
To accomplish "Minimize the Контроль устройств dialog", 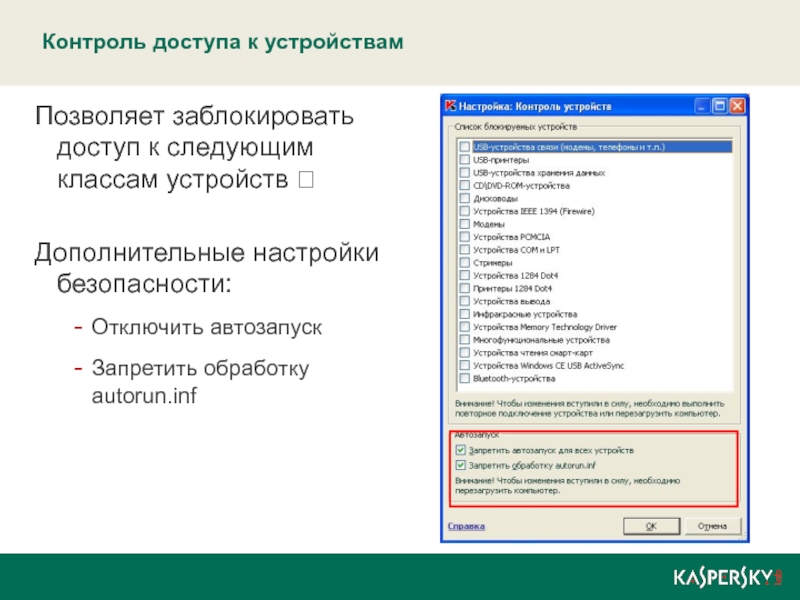I will 702,106.
